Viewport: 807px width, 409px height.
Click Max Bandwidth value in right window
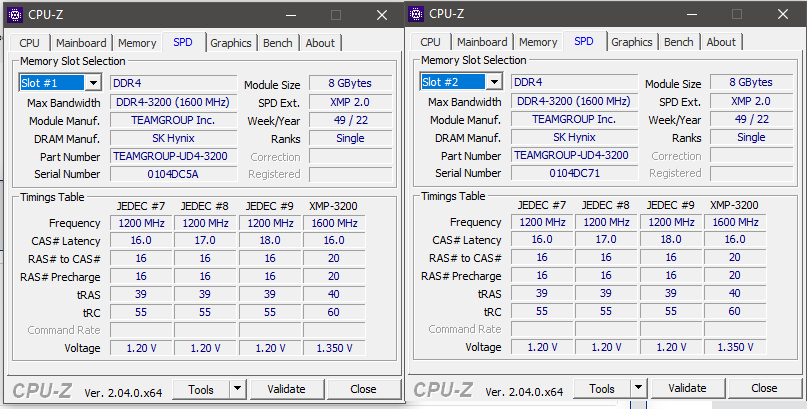pyautogui.click(x=574, y=101)
